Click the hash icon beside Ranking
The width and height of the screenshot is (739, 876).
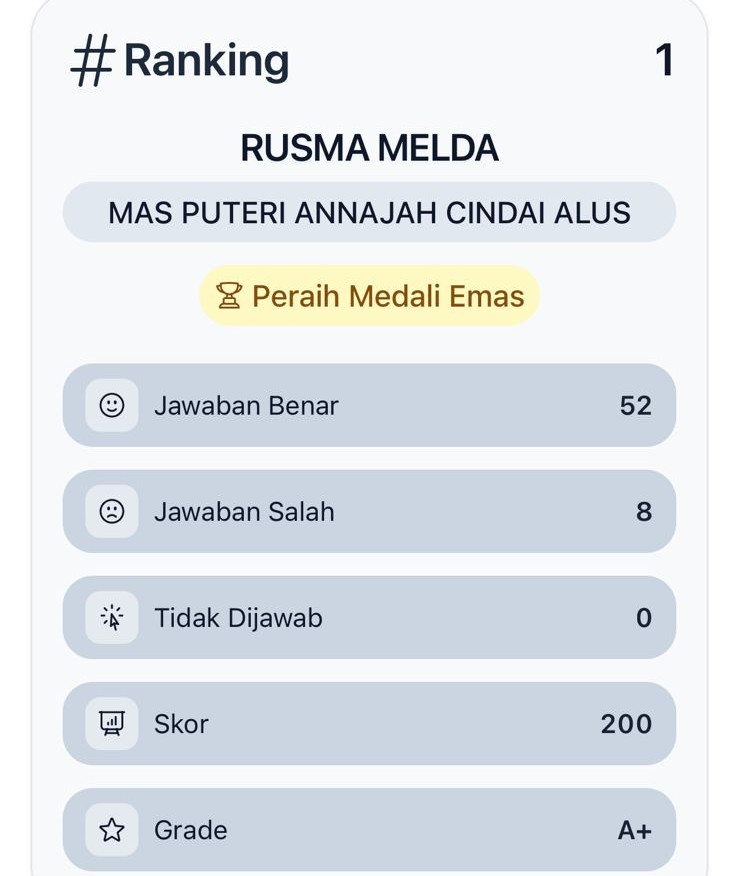tap(91, 62)
